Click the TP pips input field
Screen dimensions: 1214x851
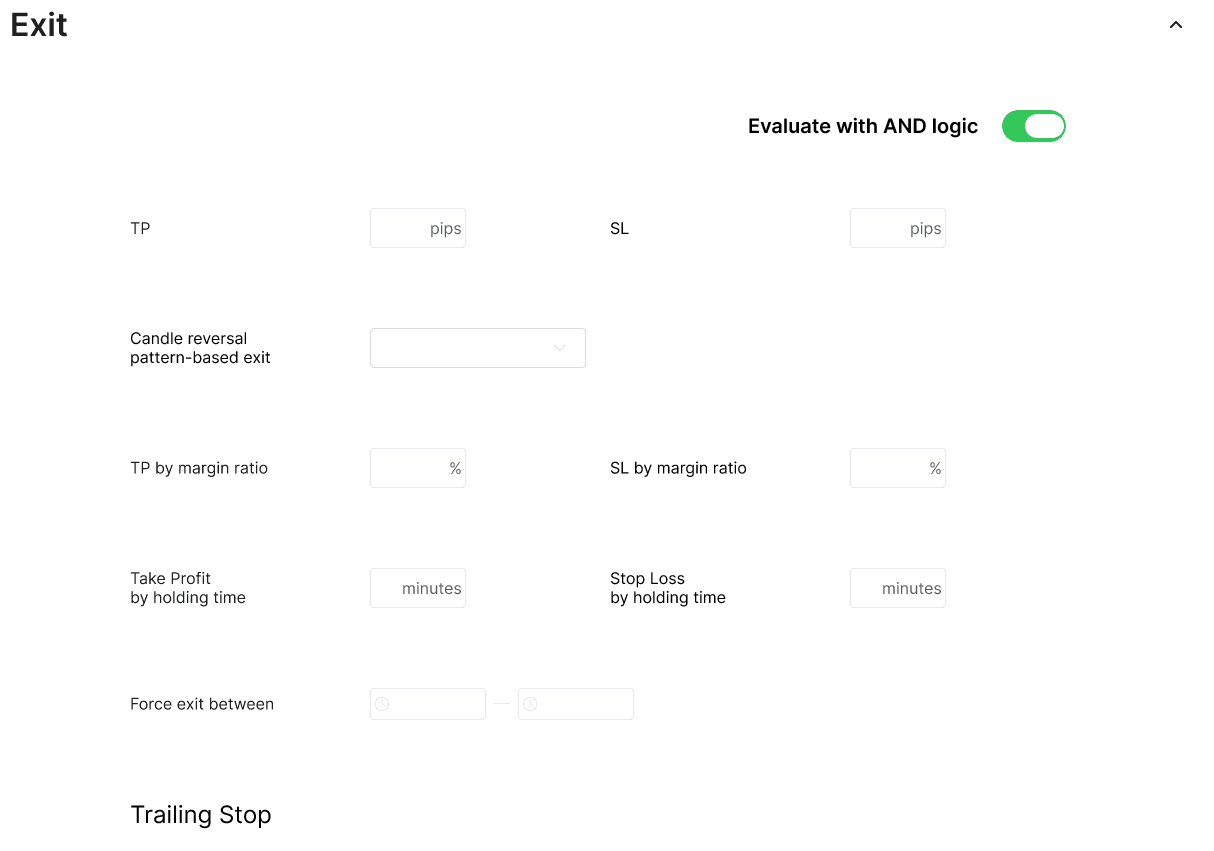pos(417,228)
